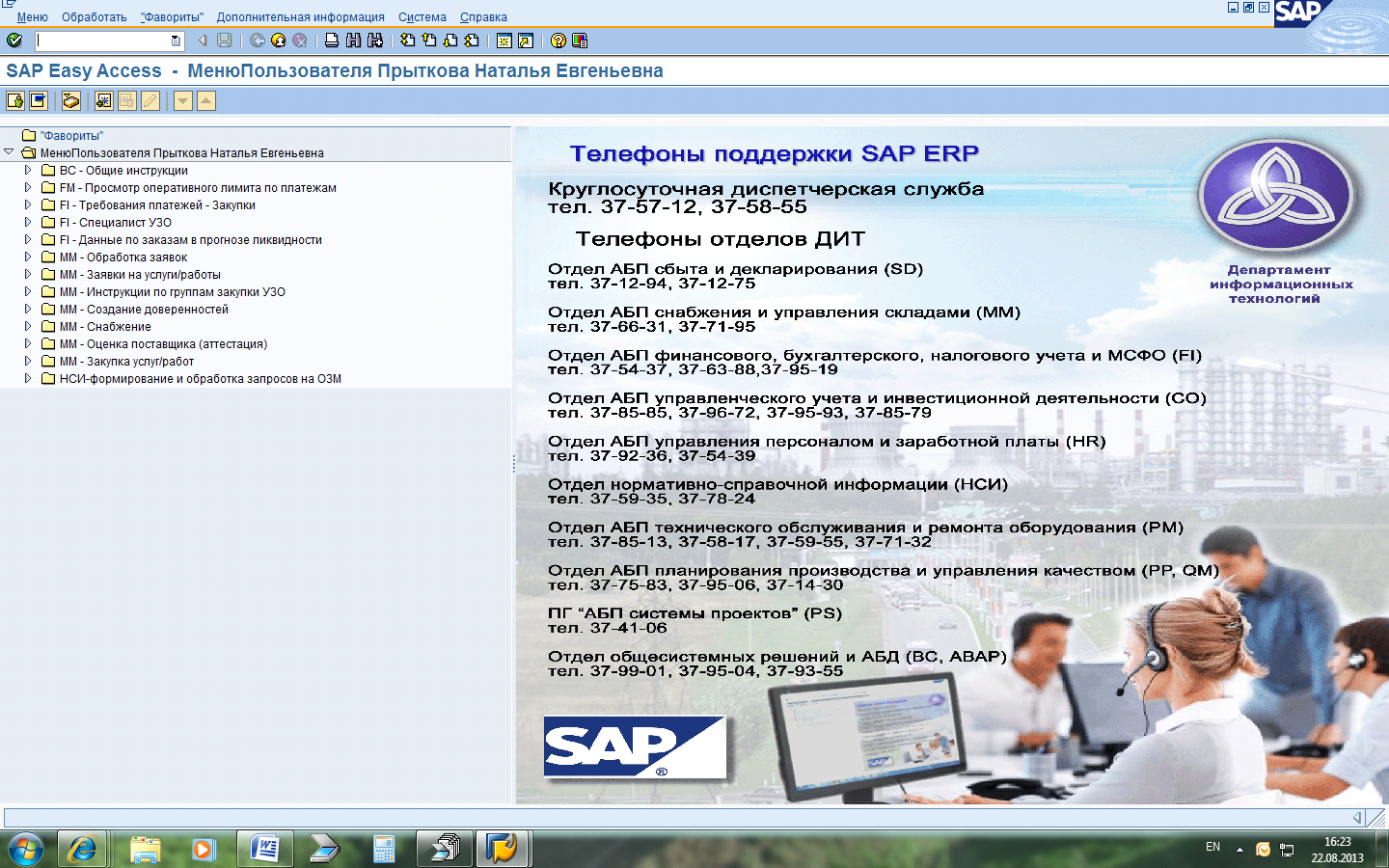Open the command field history dropdown
The height and width of the screenshot is (868, 1389).
(176, 41)
